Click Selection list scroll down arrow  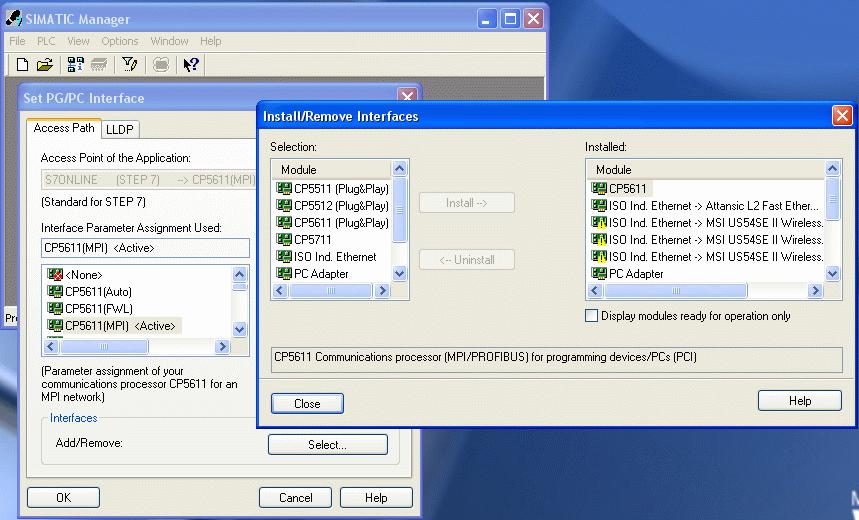point(399,273)
